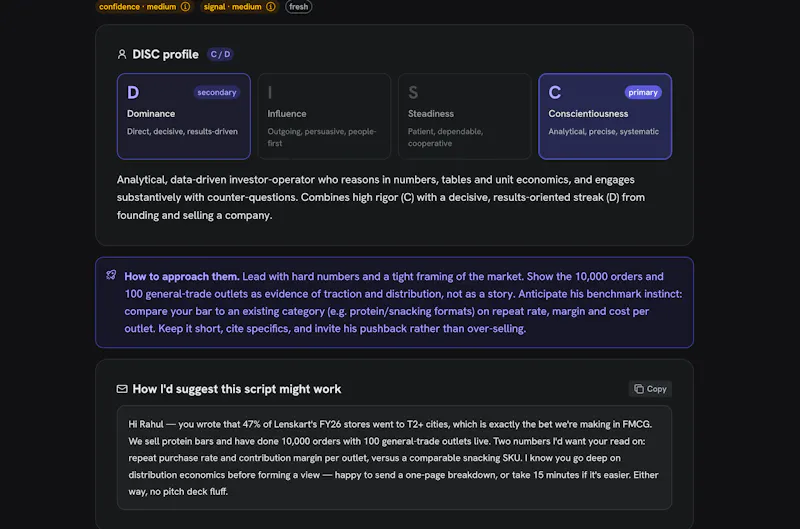Click the C / D profile badge

point(220,54)
